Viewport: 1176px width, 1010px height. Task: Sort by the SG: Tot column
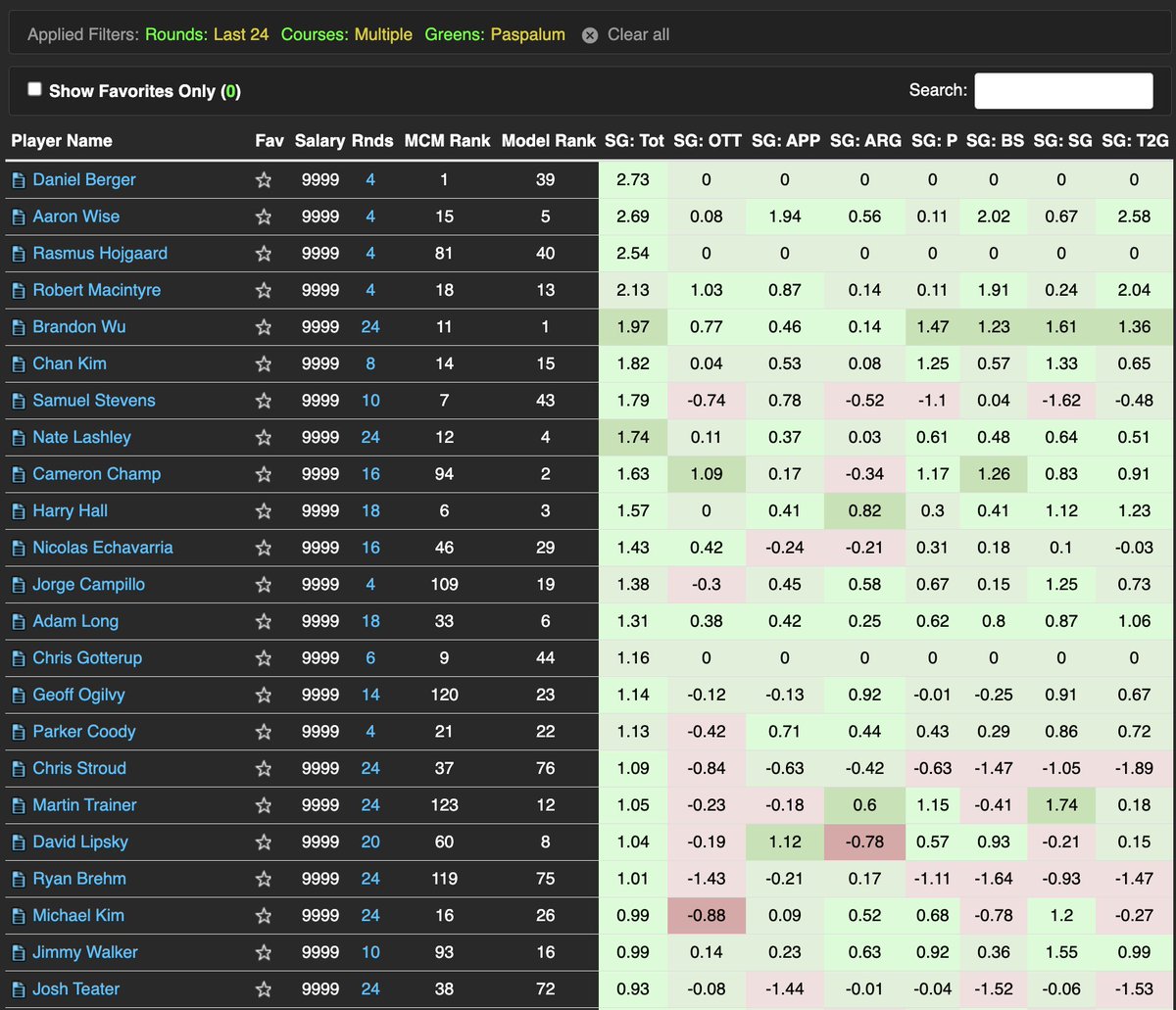634,141
